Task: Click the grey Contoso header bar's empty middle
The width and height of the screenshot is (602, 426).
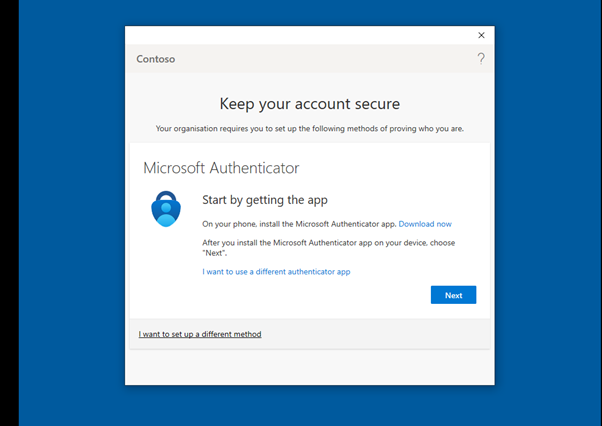Action: pyautogui.click(x=324, y=59)
